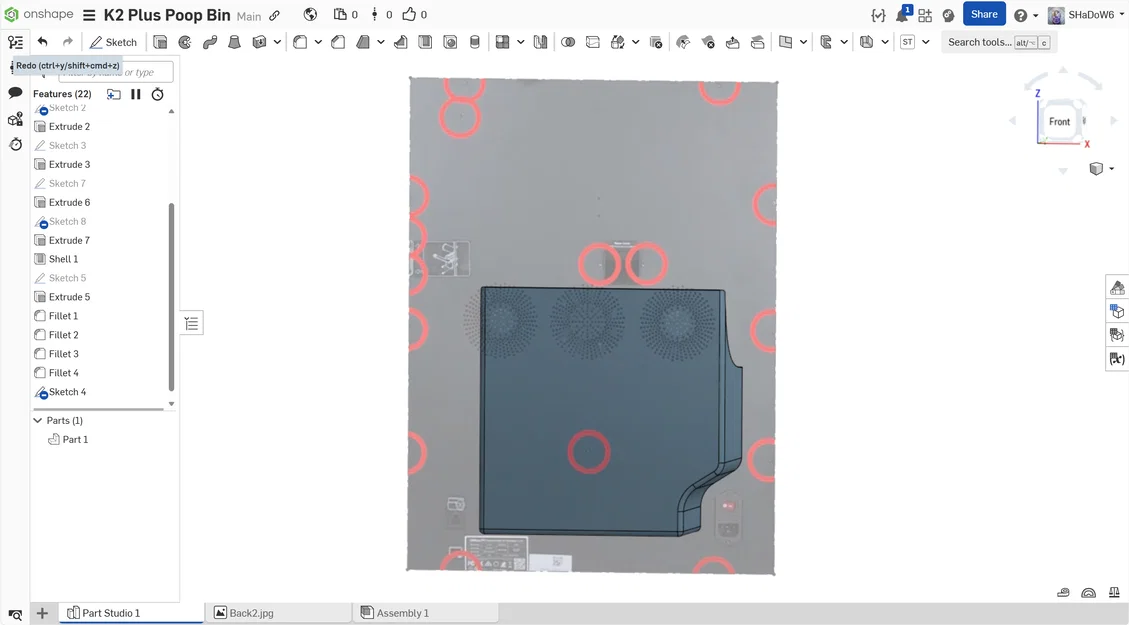1129x625 pixels.
Task: Select the Mirror tool
Action: point(540,42)
